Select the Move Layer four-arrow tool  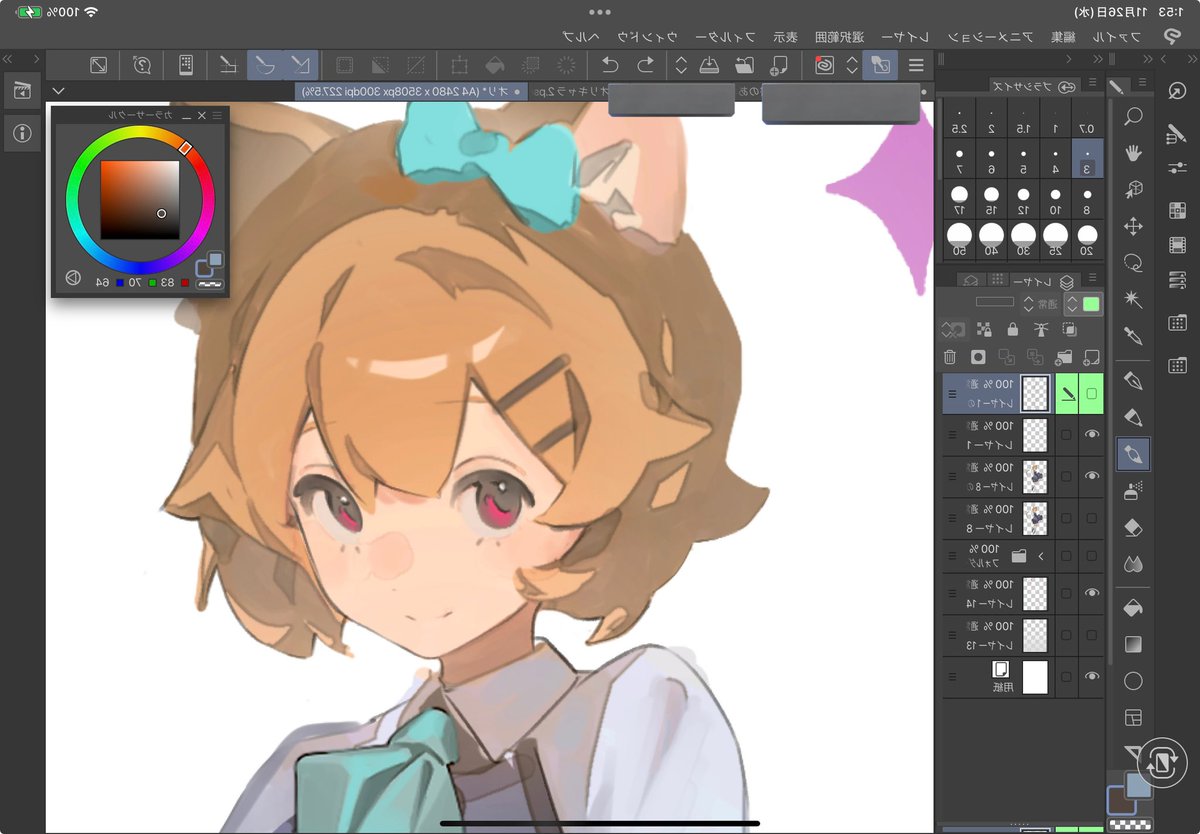click(1133, 227)
